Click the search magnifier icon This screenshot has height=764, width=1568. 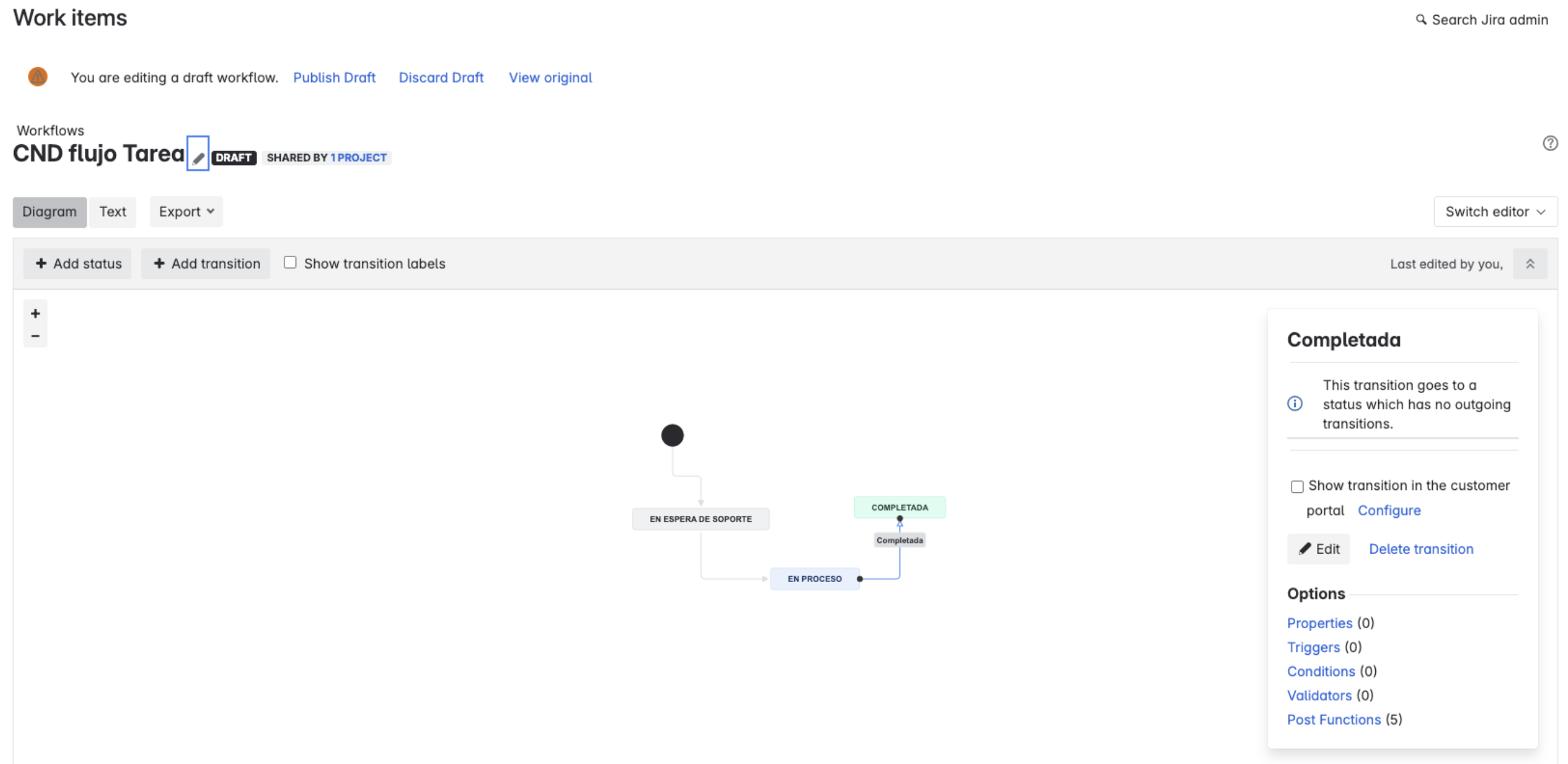click(x=1421, y=19)
